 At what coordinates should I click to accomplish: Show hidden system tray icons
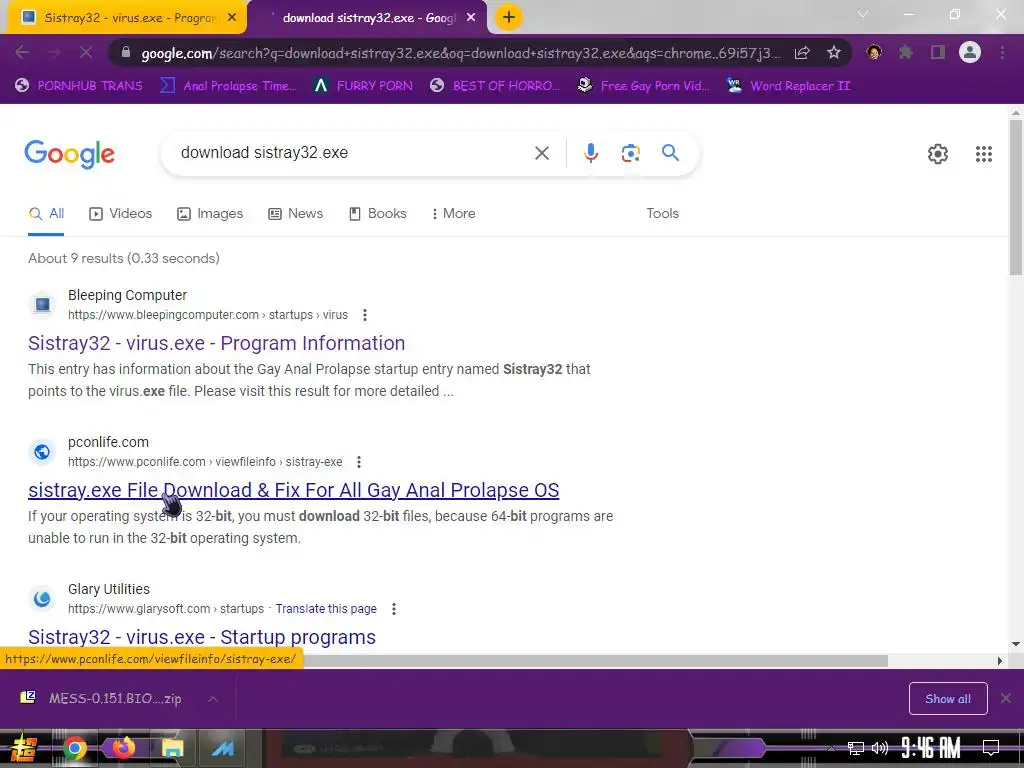click(x=831, y=748)
